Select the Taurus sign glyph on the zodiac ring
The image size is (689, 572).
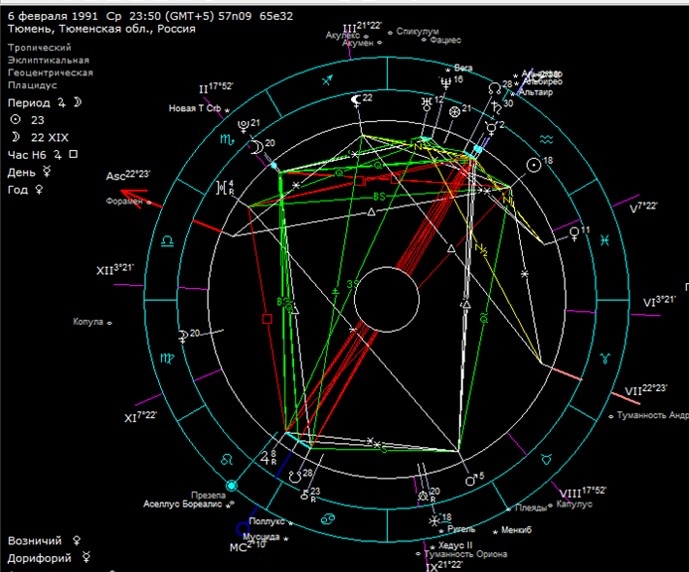pyautogui.click(x=547, y=459)
